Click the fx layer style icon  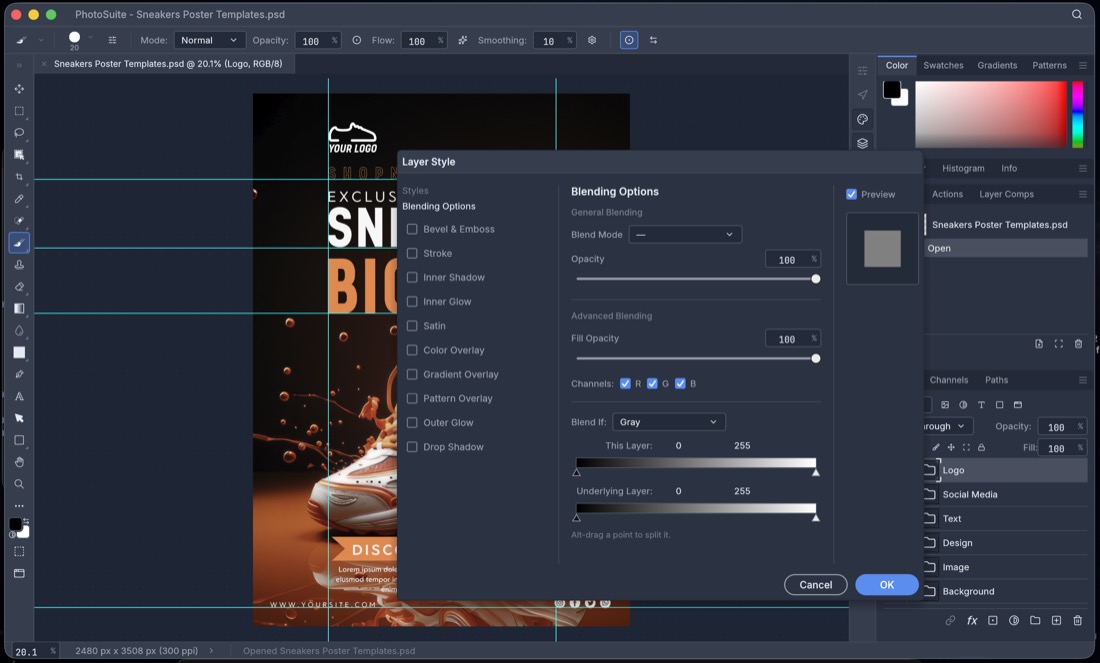(x=972, y=620)
